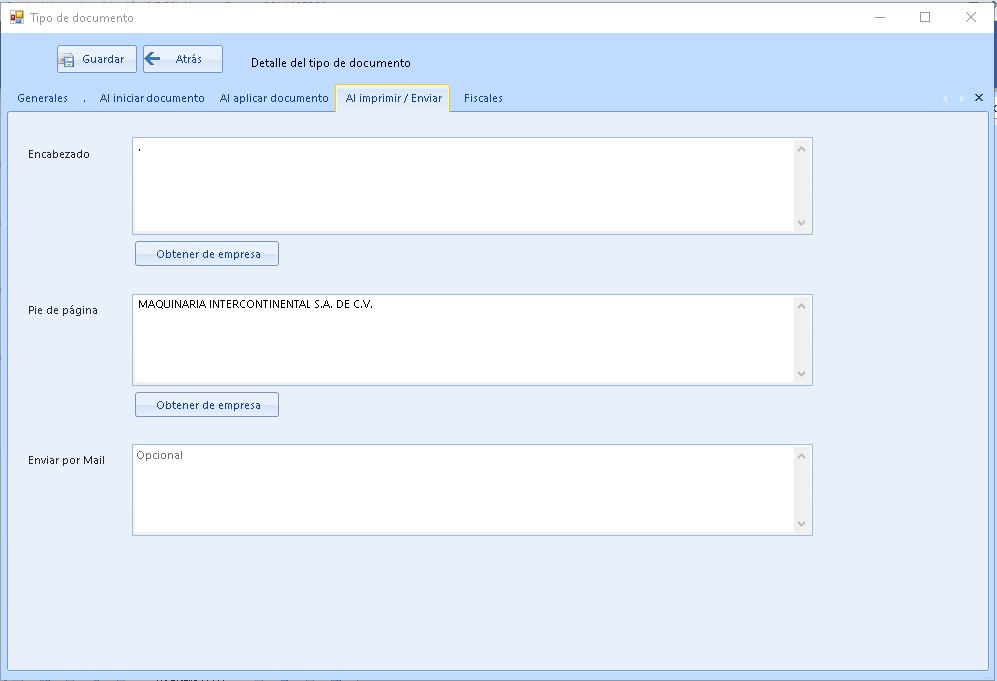
Task: Click the Pie de página scrollbar up arrow
Action: point(801,306)
